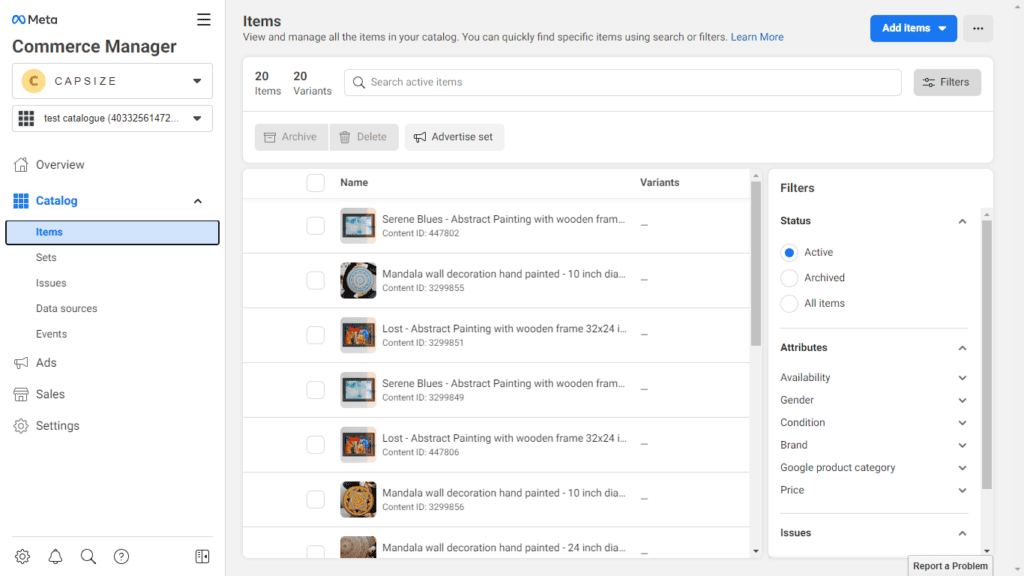Click the search magnifier in bottom toolbar
1024x576 pixels.
click(x=88, y=556)
